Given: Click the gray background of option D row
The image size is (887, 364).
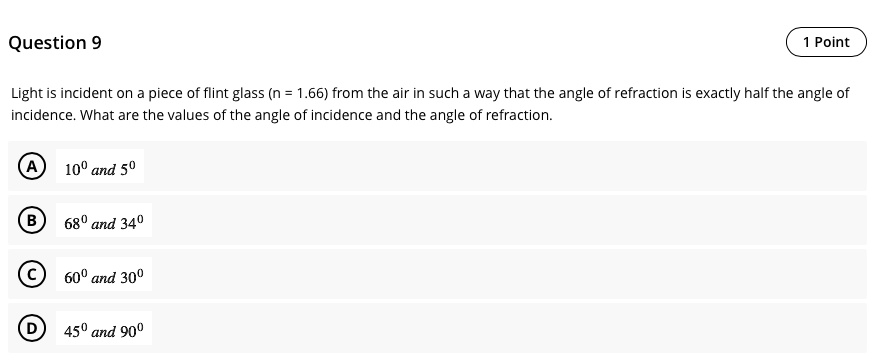Looking at the screenshot, I should (x=503, y=328).
